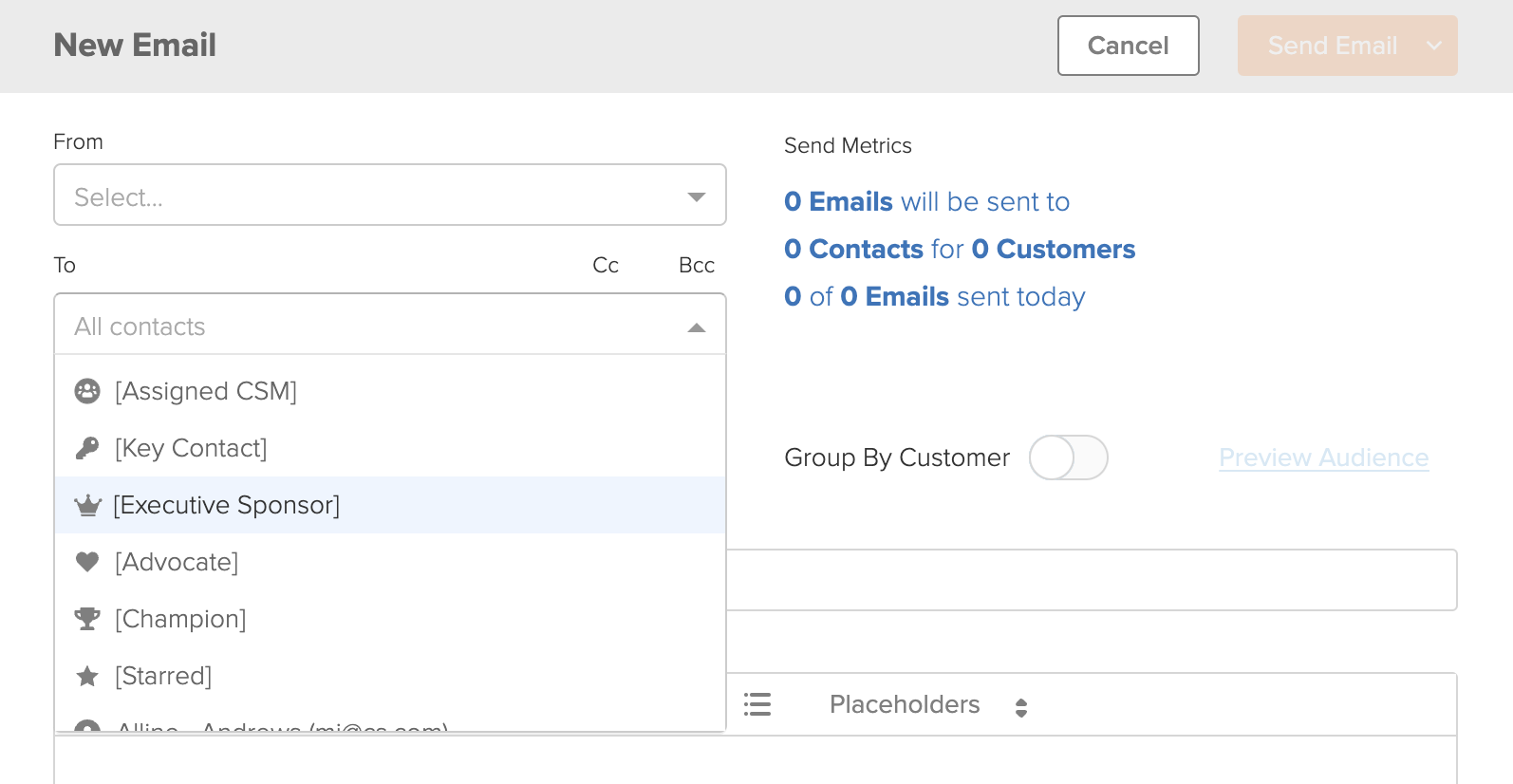Click the '0 Contacts for 0 Customers' metric
Screen dimensions: 1513x784
960,249
